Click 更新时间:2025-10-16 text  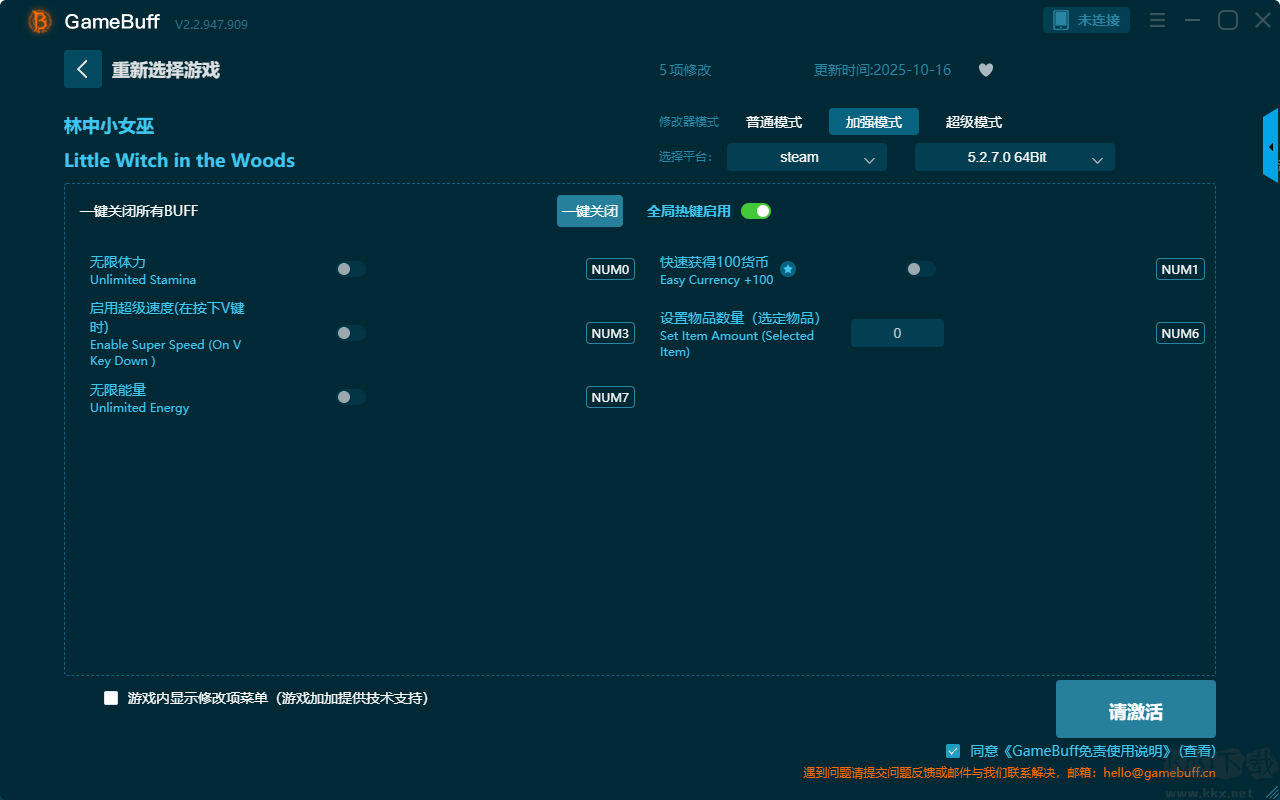[883, 70]
